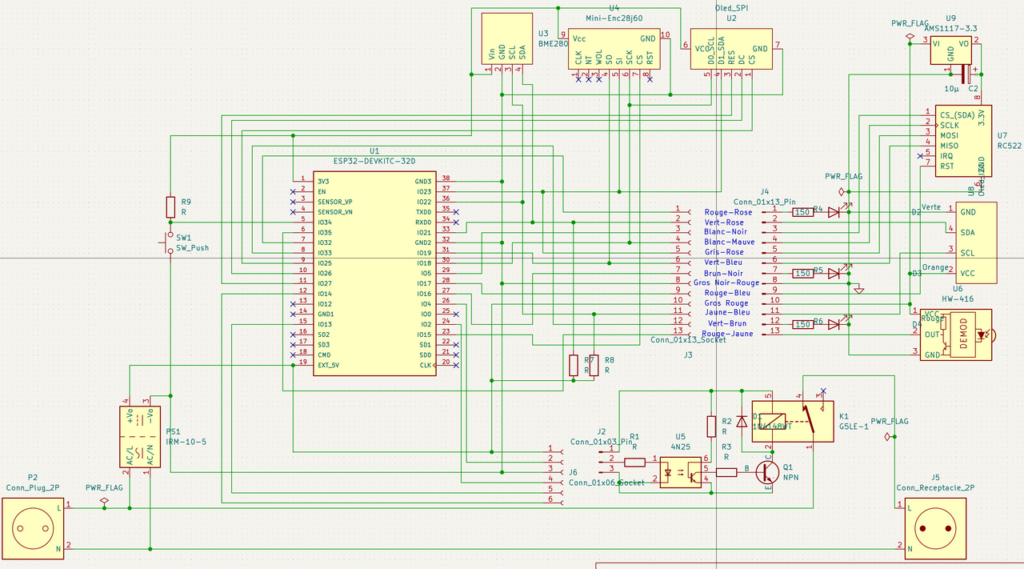1024x569 pixels.
Task: Click the 'EXT_5V' pin label on ESP32
Action: point(328,365)
